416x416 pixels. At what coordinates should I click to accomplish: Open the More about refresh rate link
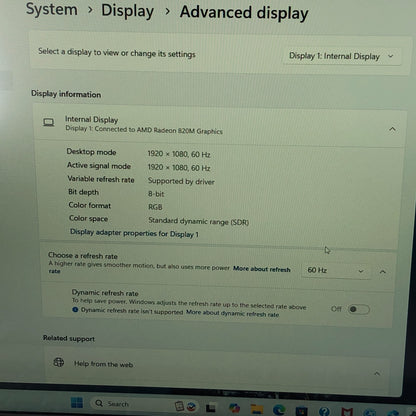point(170,270)
